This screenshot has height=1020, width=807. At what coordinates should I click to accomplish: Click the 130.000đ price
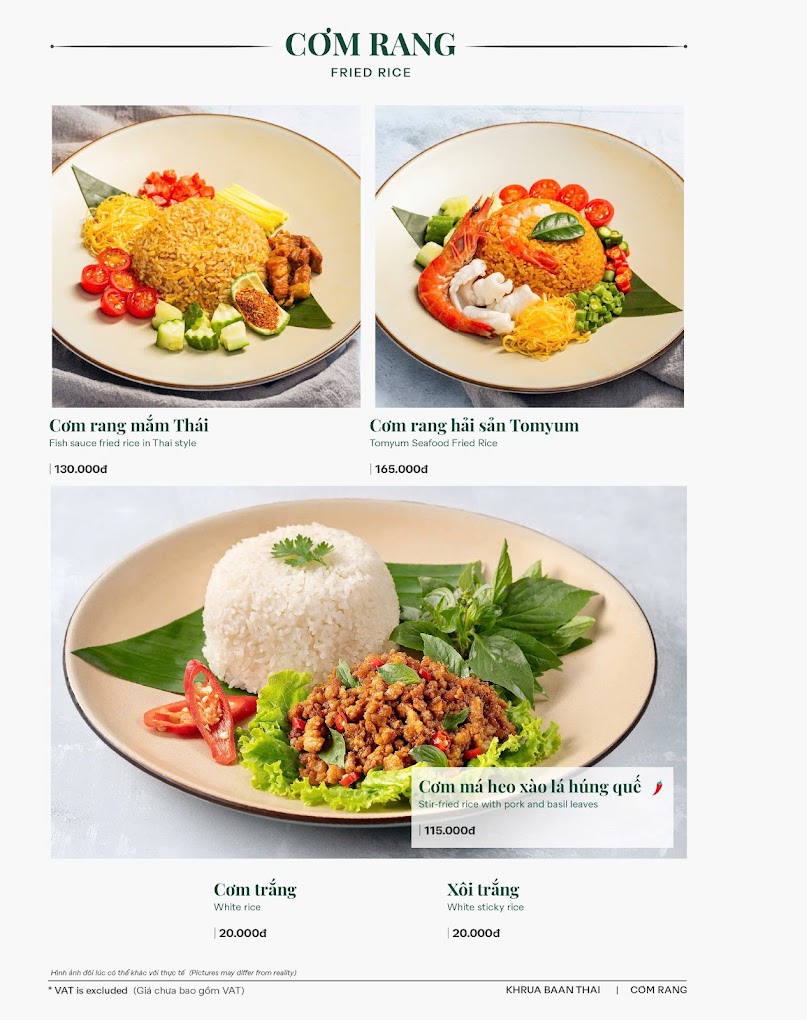[81, 469]
